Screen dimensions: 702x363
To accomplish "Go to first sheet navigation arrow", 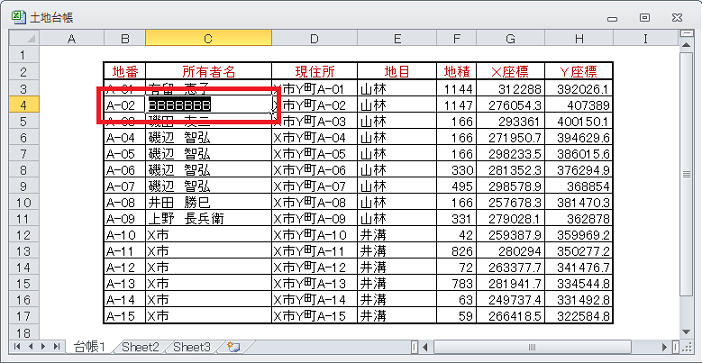I will point(17,346).
